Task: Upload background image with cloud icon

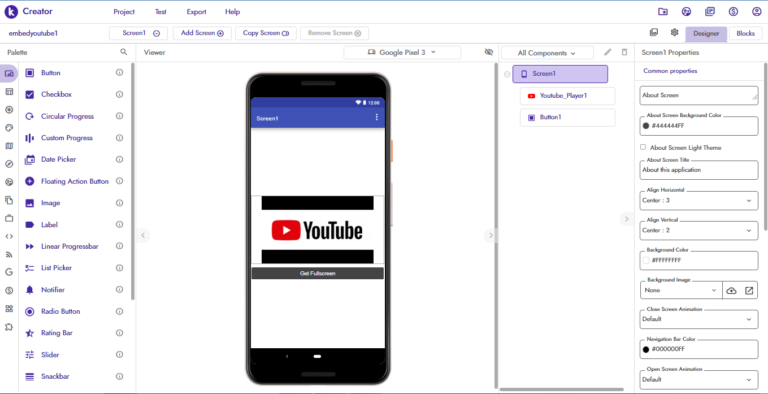Action: click(731, 290)
